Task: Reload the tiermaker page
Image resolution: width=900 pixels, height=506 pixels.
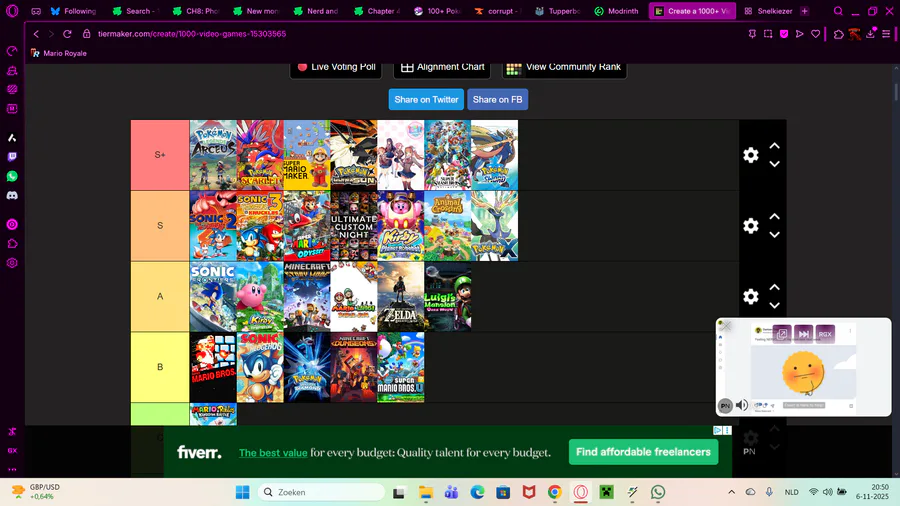Action: pos(67,34)
